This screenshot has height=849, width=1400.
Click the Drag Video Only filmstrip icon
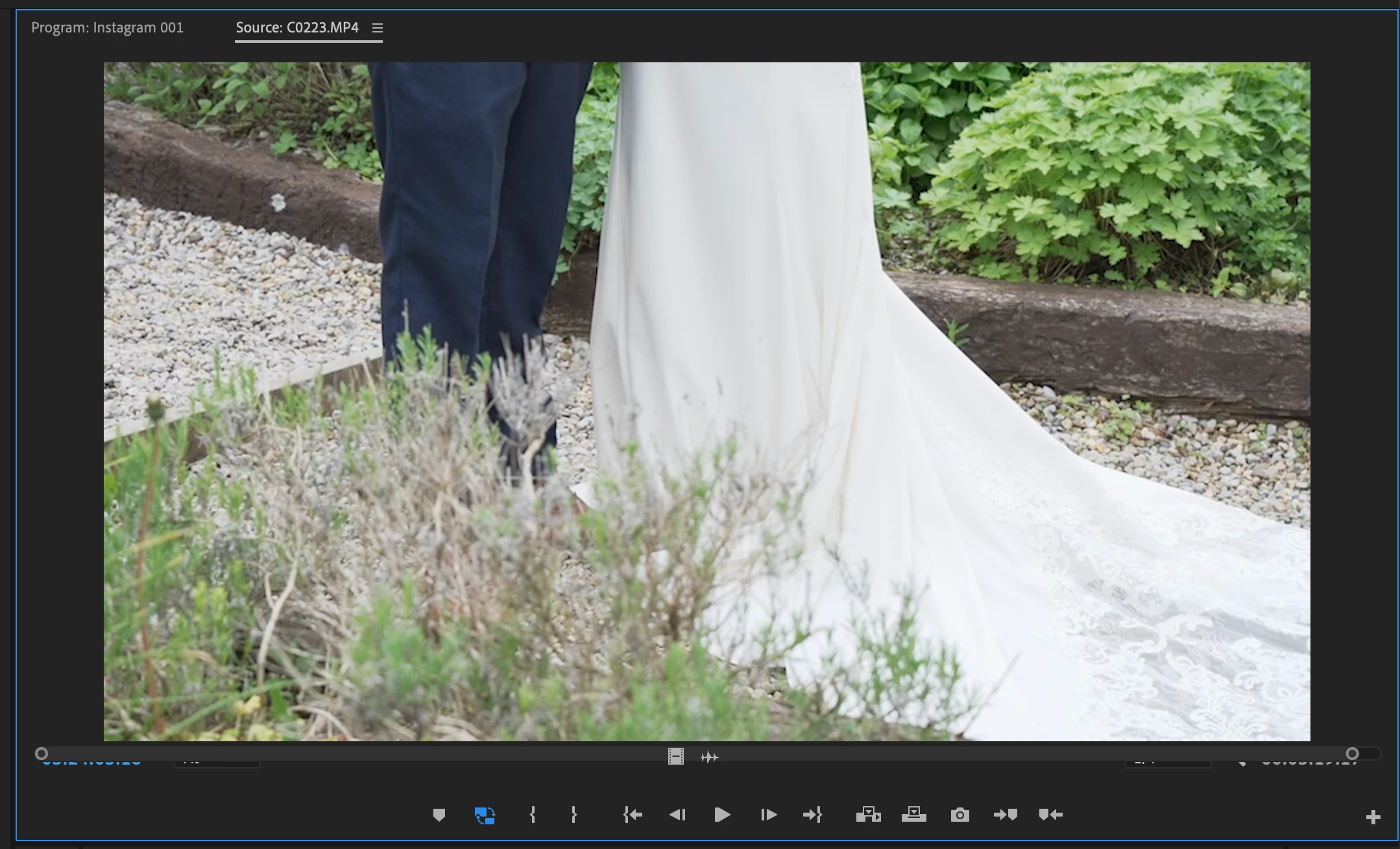pos(676,757)
